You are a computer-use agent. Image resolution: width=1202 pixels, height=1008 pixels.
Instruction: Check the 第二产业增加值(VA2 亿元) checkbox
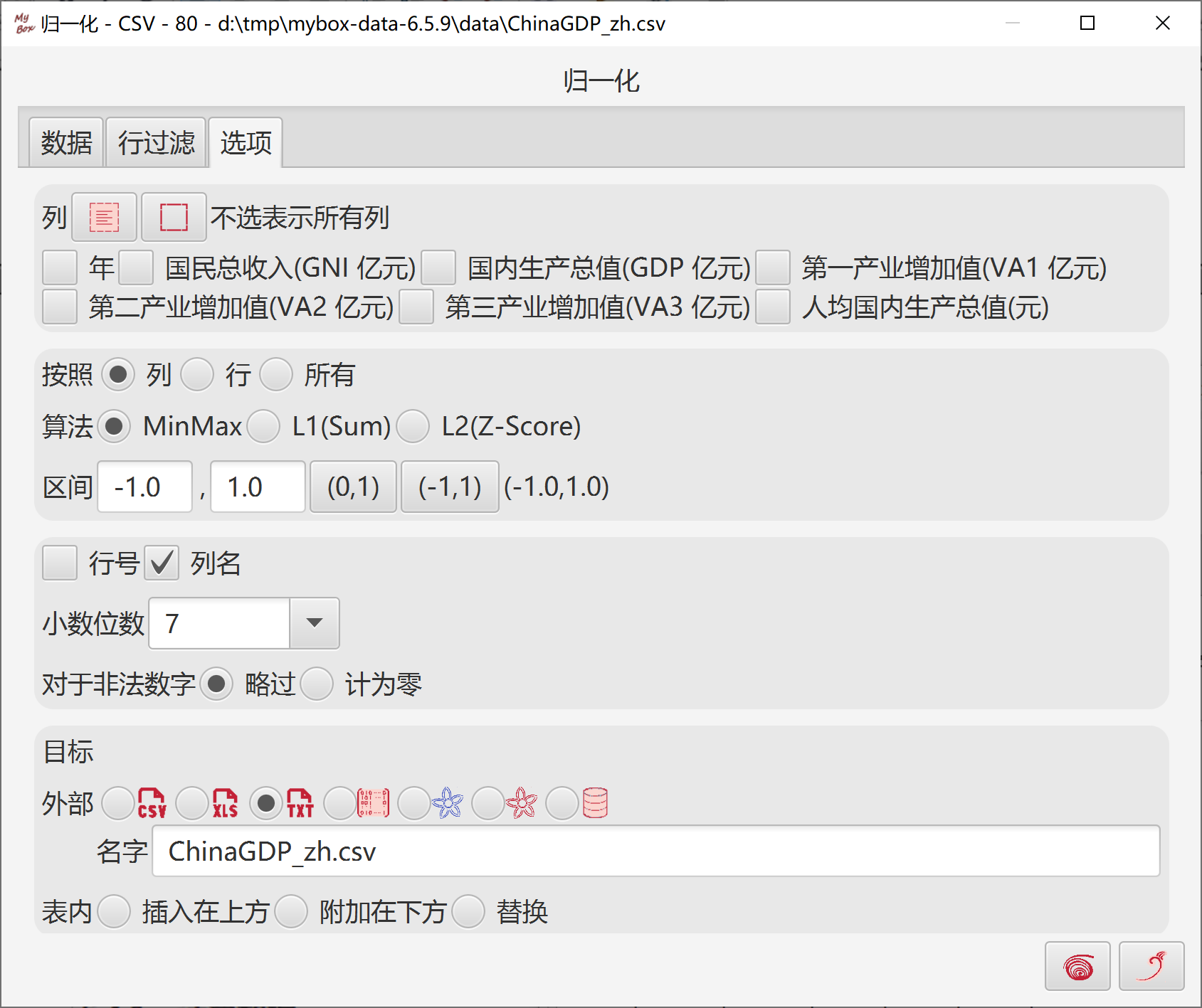click(60, 307)
